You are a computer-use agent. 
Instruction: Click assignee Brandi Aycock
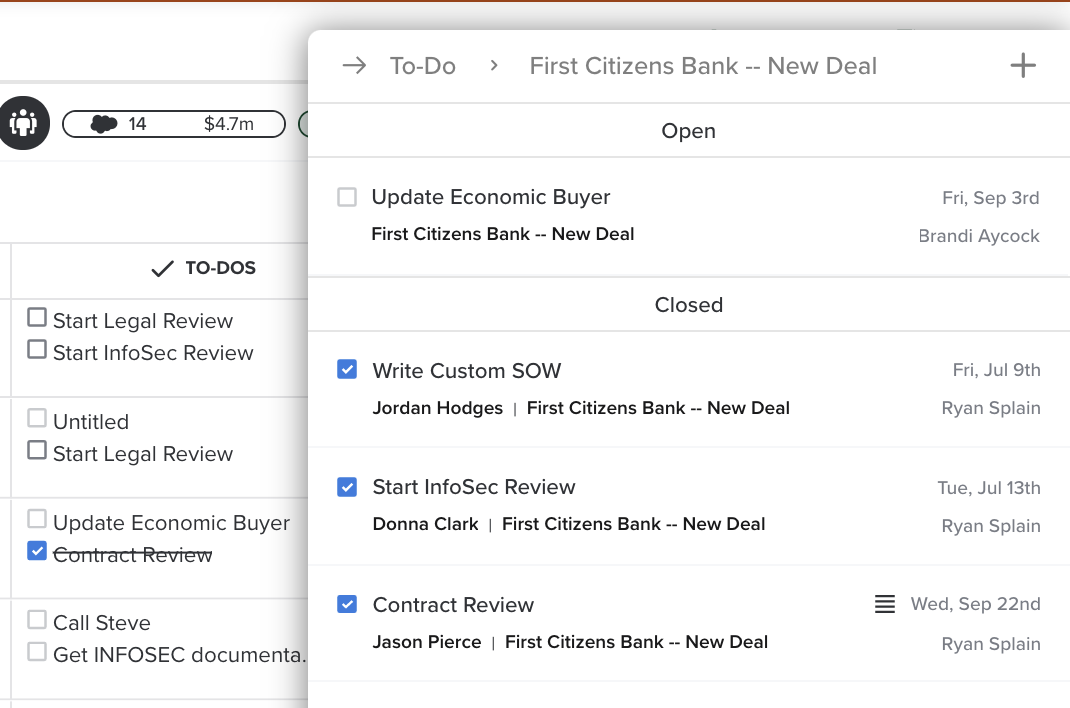coord(979,236)
